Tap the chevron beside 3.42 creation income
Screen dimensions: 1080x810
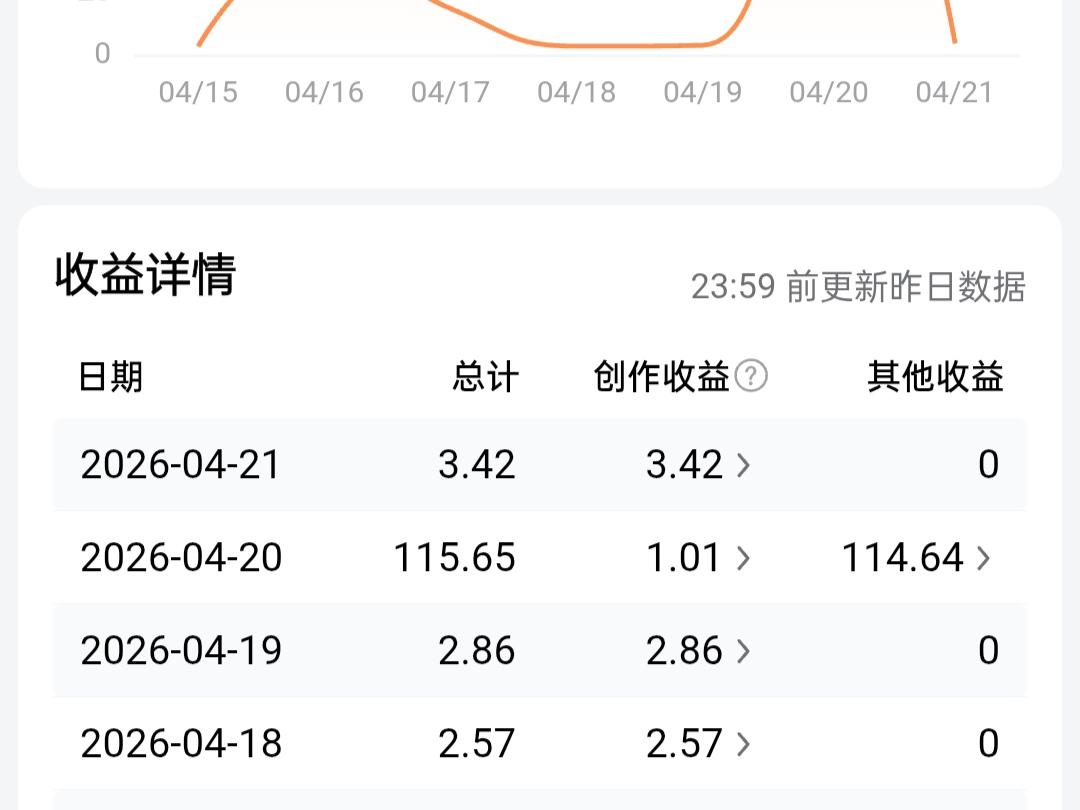pos(742,464)
